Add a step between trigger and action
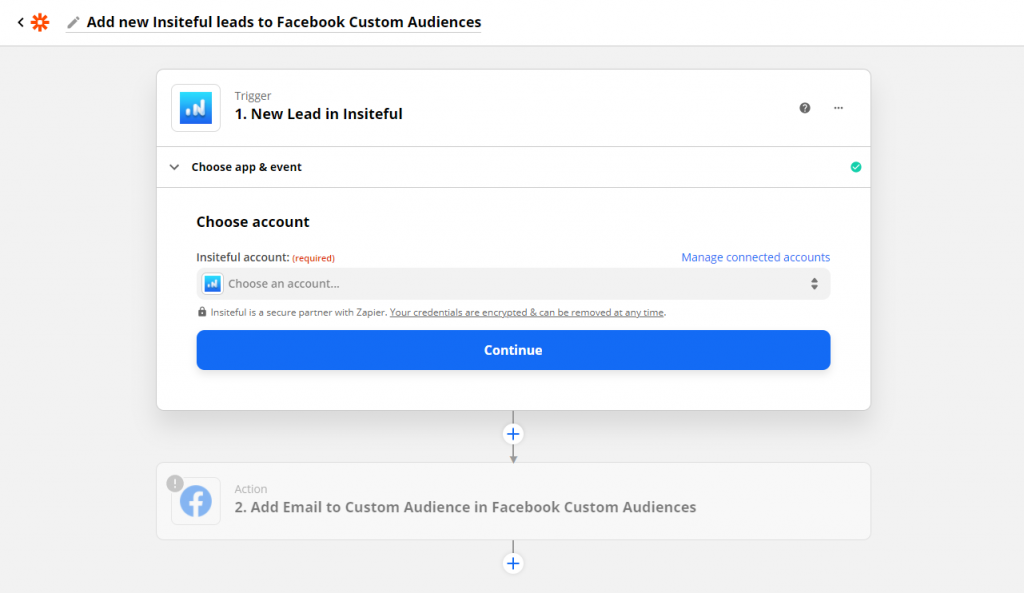This screenshot has height=593, width=1024. [513, 434]
